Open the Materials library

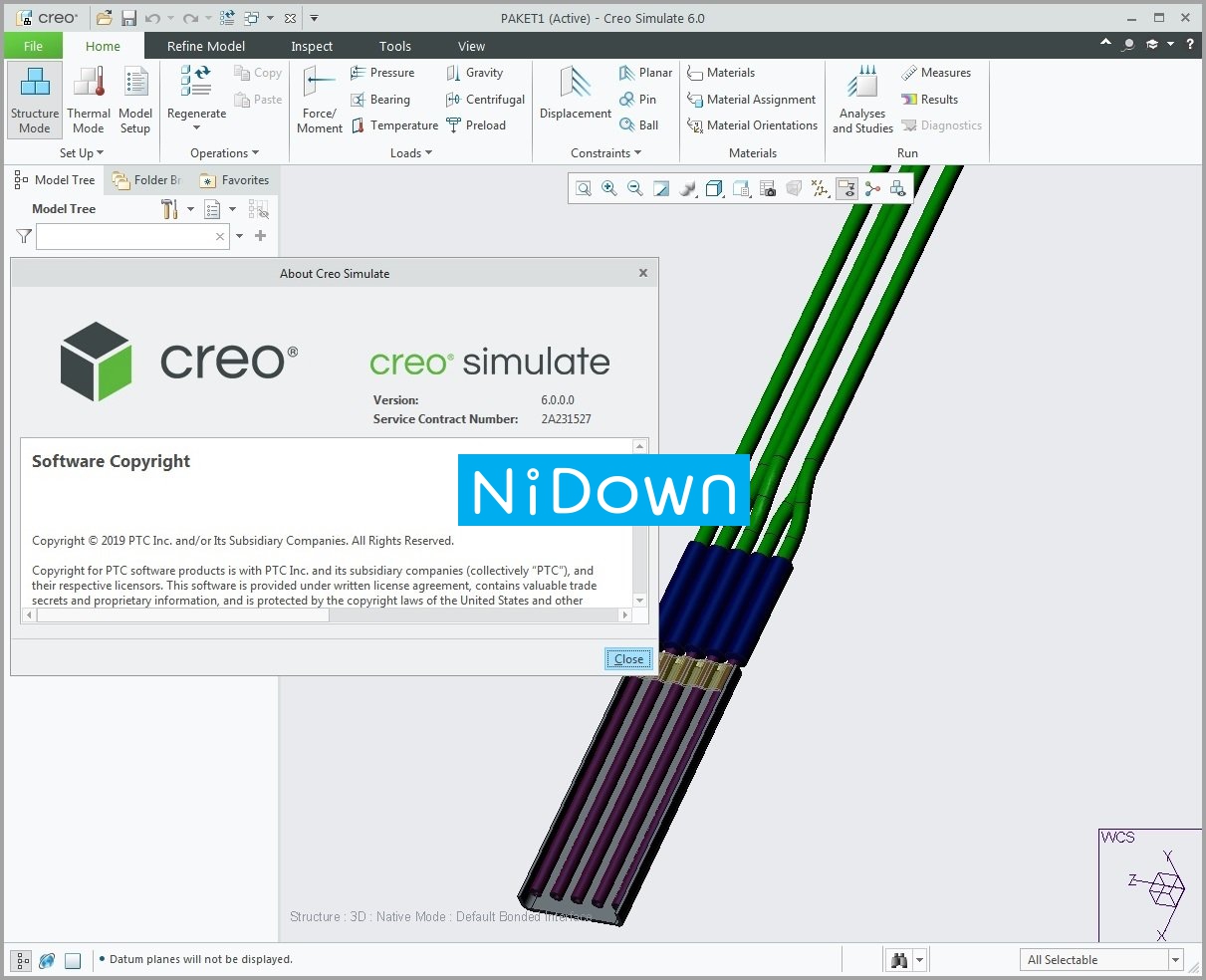[721, 73]
